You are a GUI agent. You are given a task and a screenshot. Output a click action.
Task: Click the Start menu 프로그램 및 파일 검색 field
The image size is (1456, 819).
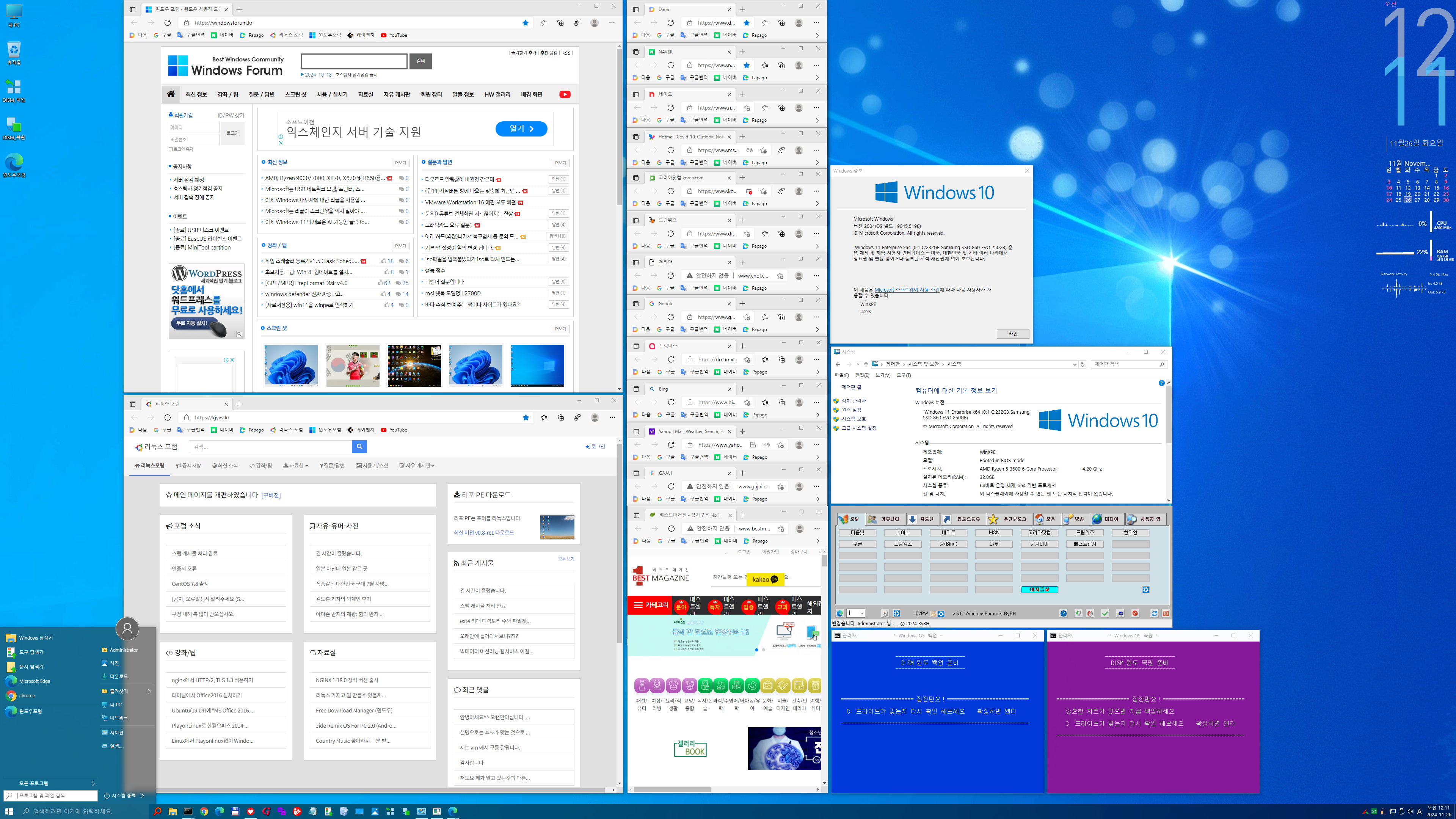51,796
